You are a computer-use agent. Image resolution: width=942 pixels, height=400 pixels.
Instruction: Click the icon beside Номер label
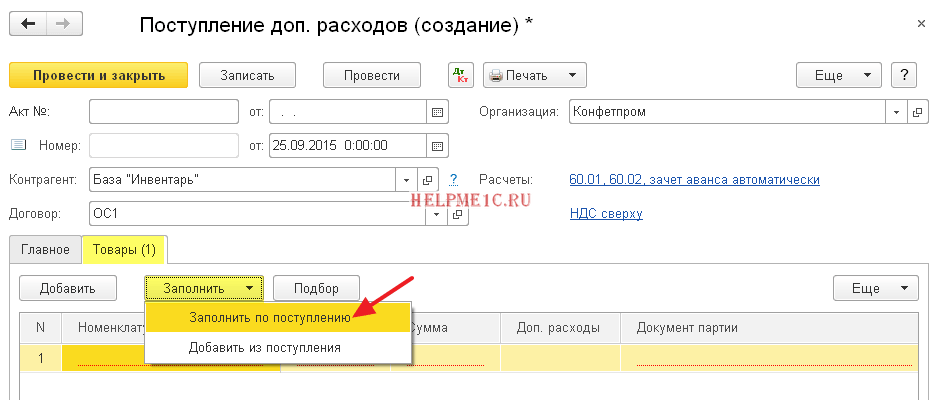pos(19,145)
